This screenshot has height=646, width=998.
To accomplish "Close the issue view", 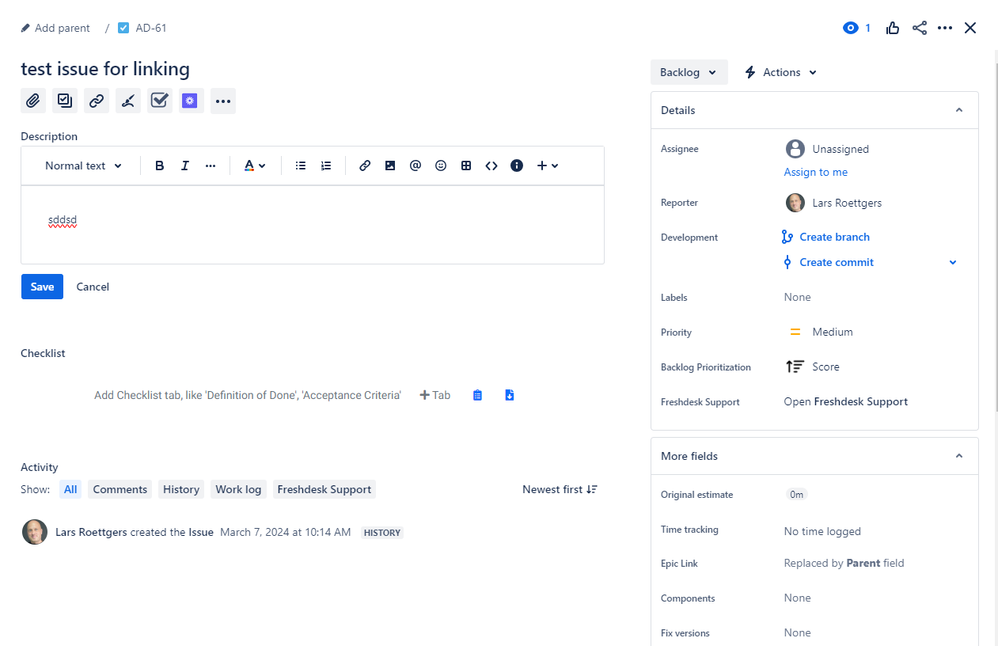I will [970, 28].
